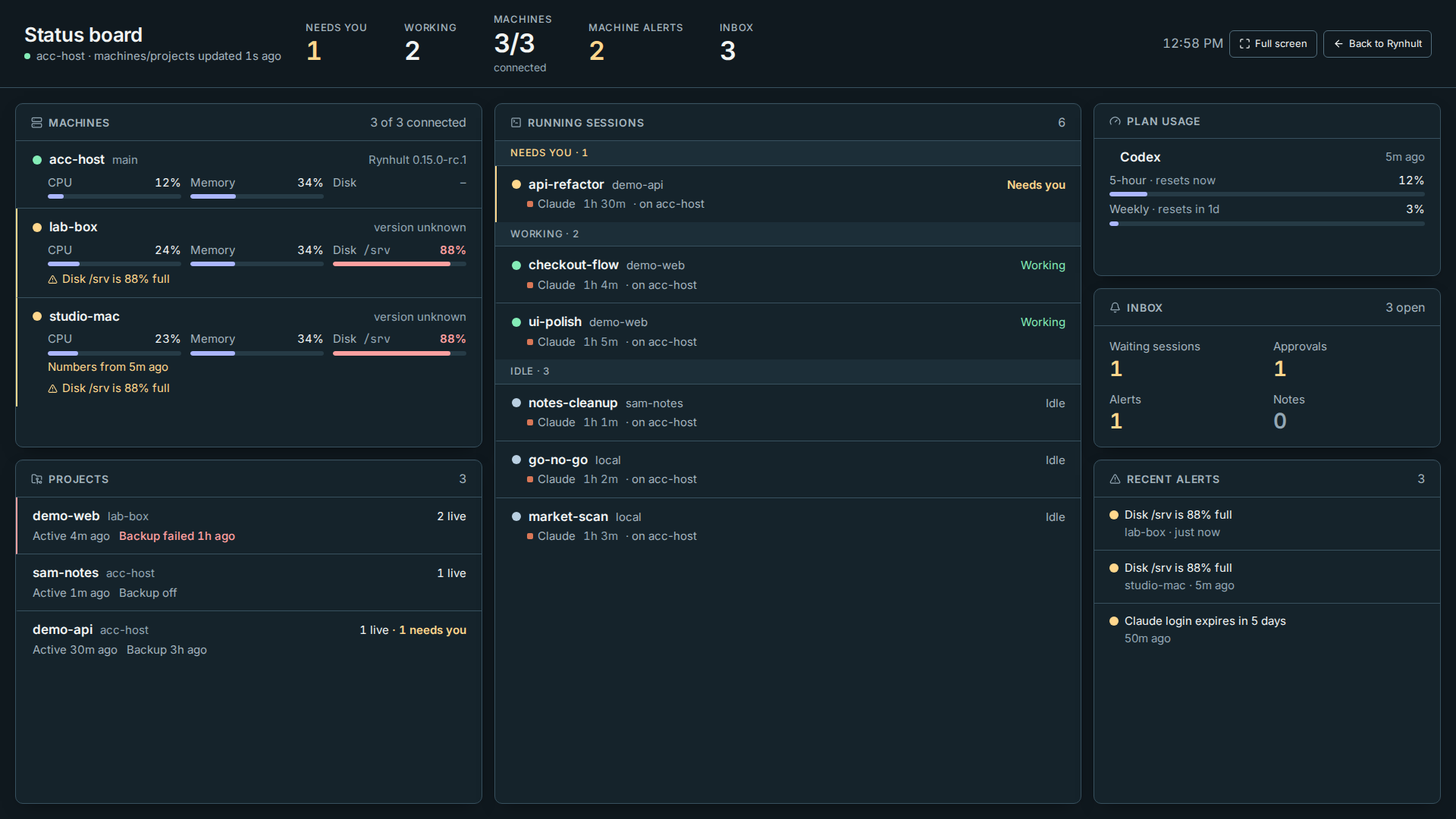The image size is (1456, 819).
Task: Click the Needs You header counter
Action: [336, 43]
